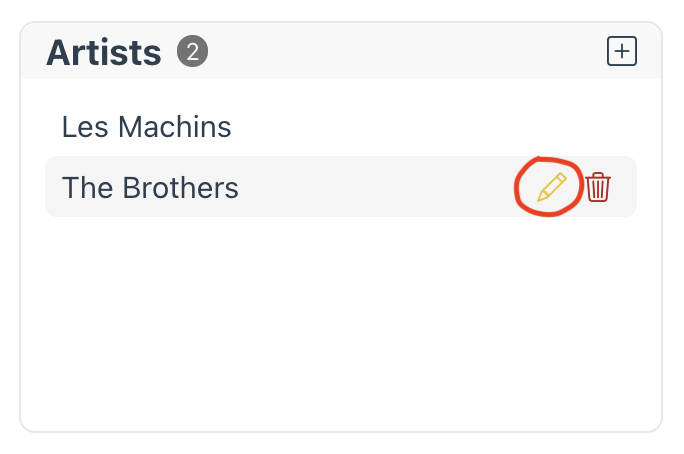Click the Artists panel heading
684x454 pixels.
coord(104,53)
